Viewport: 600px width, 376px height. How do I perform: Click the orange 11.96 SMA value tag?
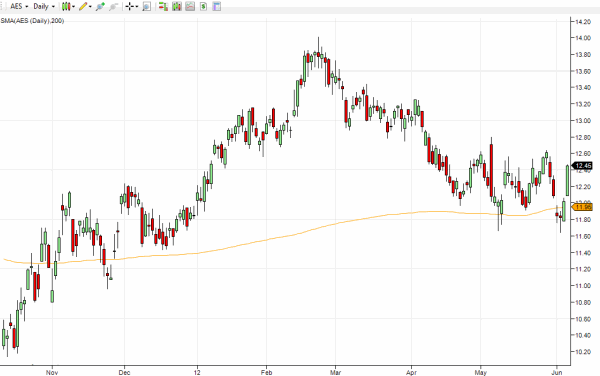582,207
